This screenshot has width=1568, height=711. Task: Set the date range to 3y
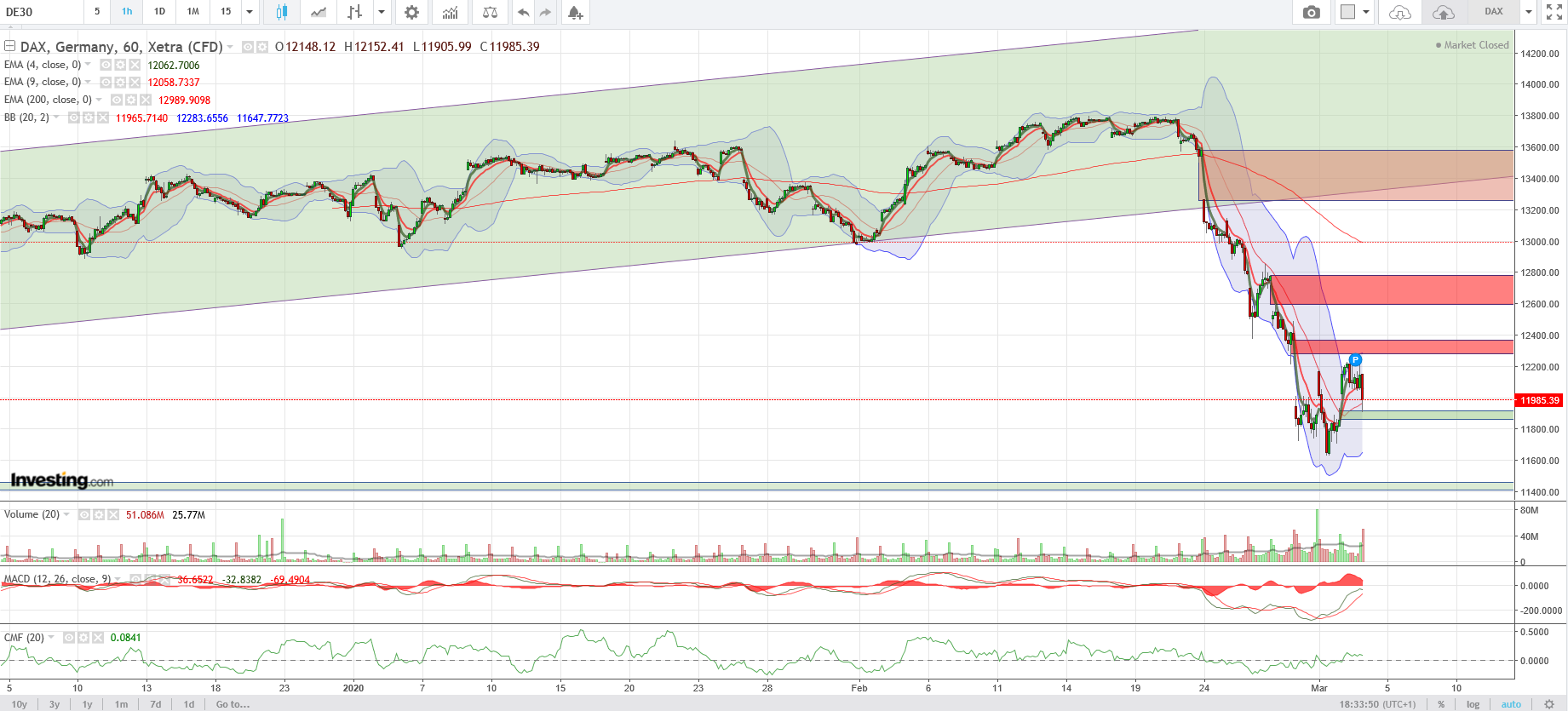coord(55,704)
